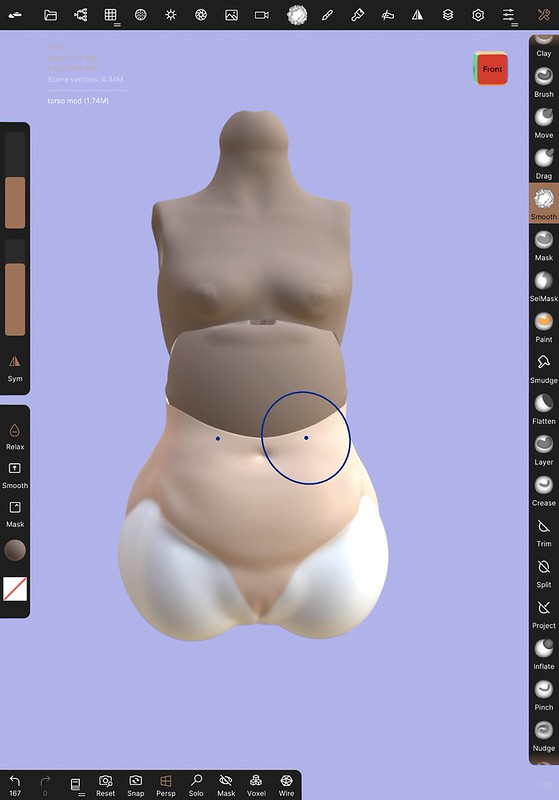This screenshot has height=800, width=559.
Task: Open the Background image menu
Action: (231, 15)
